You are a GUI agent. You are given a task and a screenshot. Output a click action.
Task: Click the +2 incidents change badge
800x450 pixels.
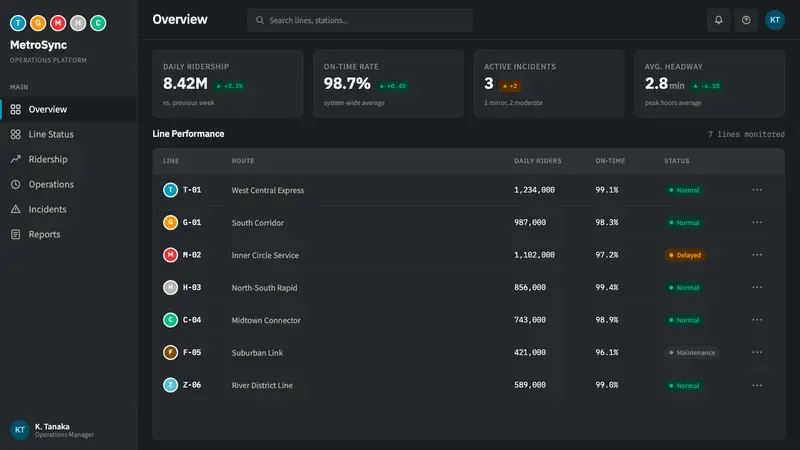[510, 86]
